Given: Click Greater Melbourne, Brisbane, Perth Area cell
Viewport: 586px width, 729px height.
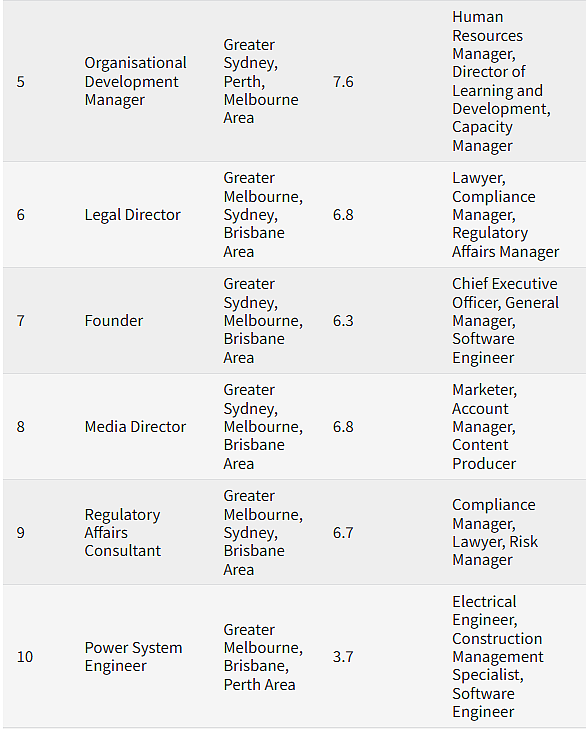Looking at the screenshot, I should click(x=263, y=656).
